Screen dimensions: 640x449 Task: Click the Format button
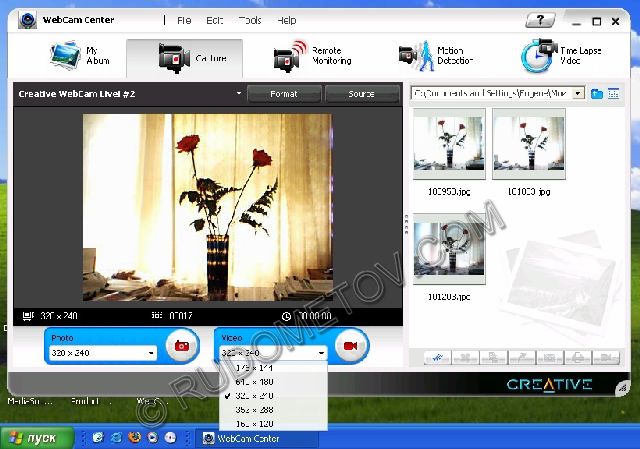click(284, 94)
